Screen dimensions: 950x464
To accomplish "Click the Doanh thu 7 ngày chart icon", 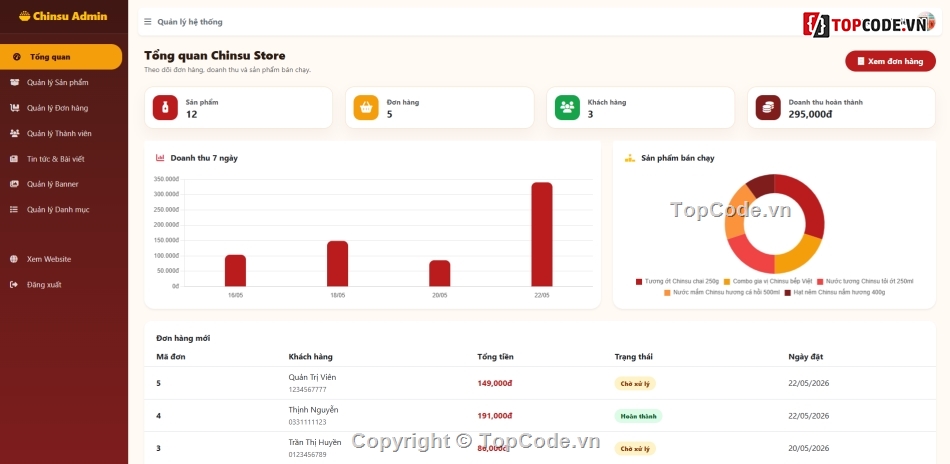I will (160, 157).
